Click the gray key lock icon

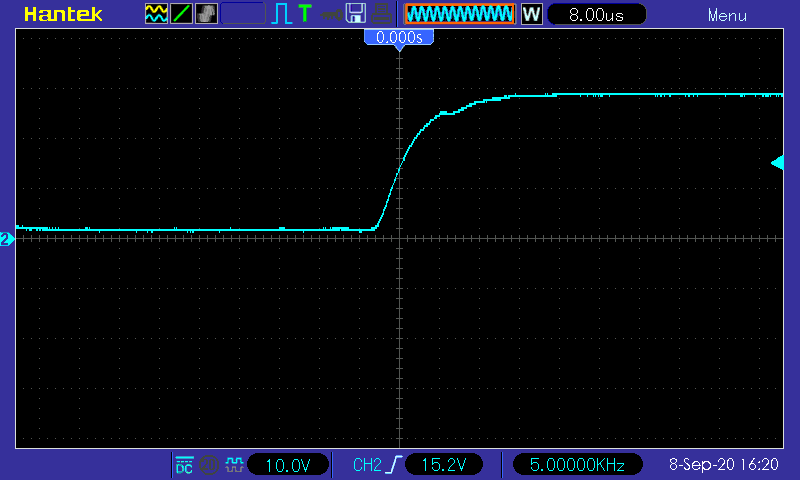[x=331, y=15]
